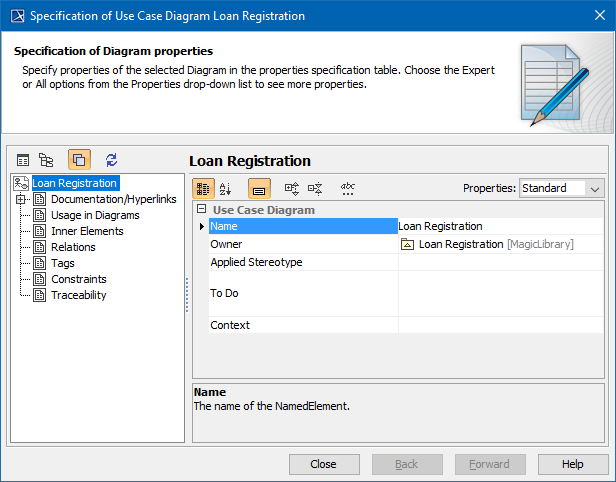Image resolution: width=616 pixels, height=482 pixels.
Task: Toggle hierarchy tree display icon
Action: click(x=46, y=160)
